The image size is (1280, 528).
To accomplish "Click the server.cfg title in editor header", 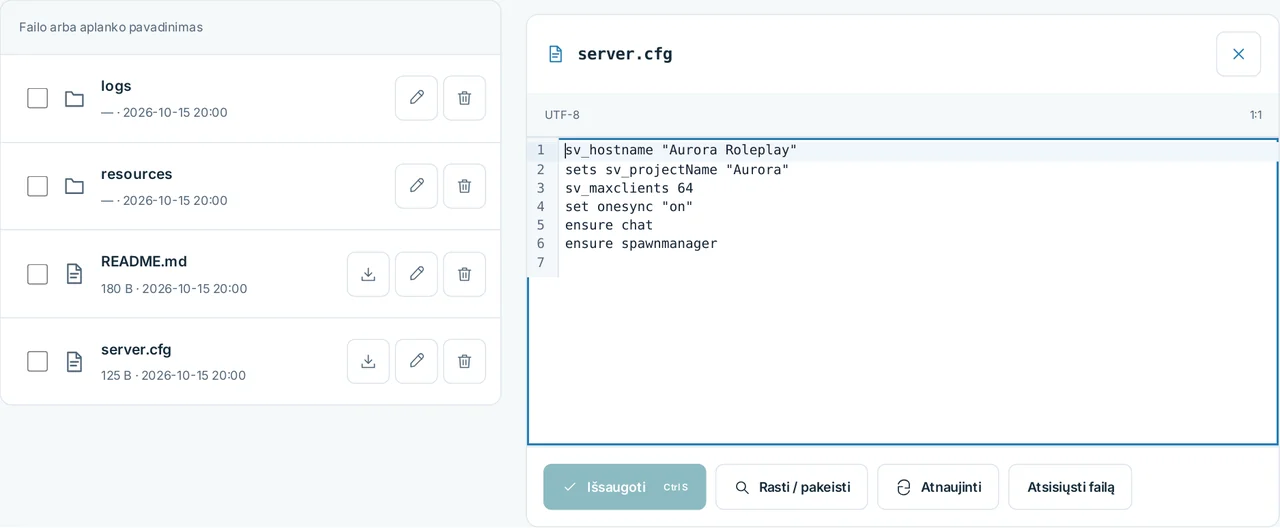I will [x=625, y=54].
